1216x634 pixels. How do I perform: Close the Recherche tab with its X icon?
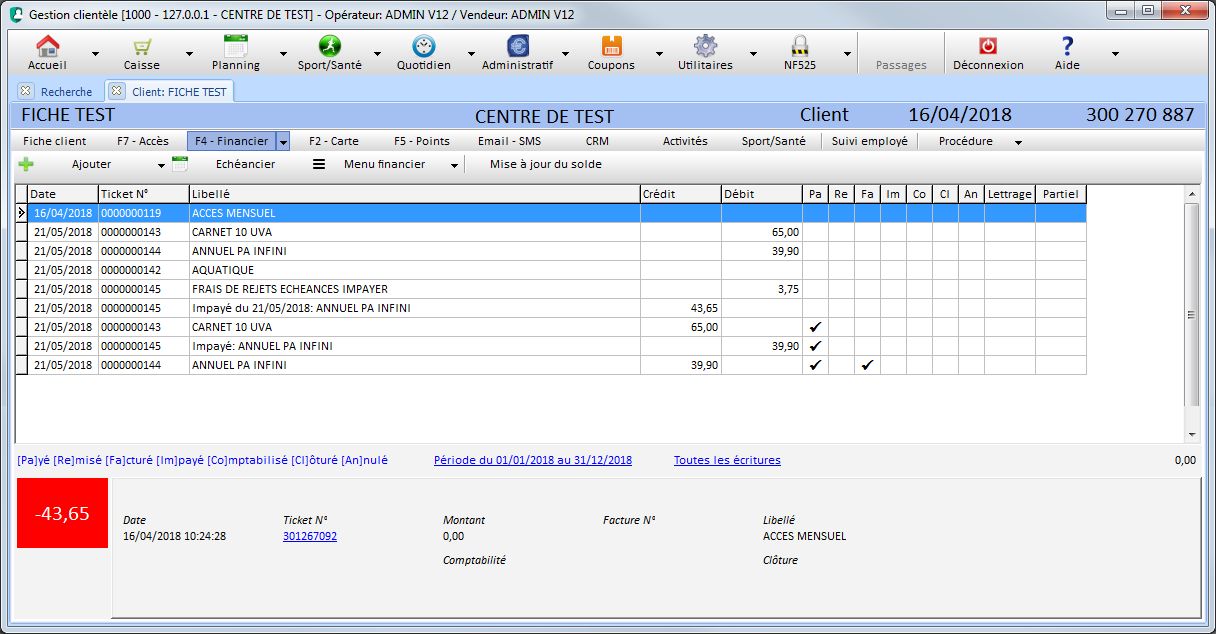[x=26, y=91]
